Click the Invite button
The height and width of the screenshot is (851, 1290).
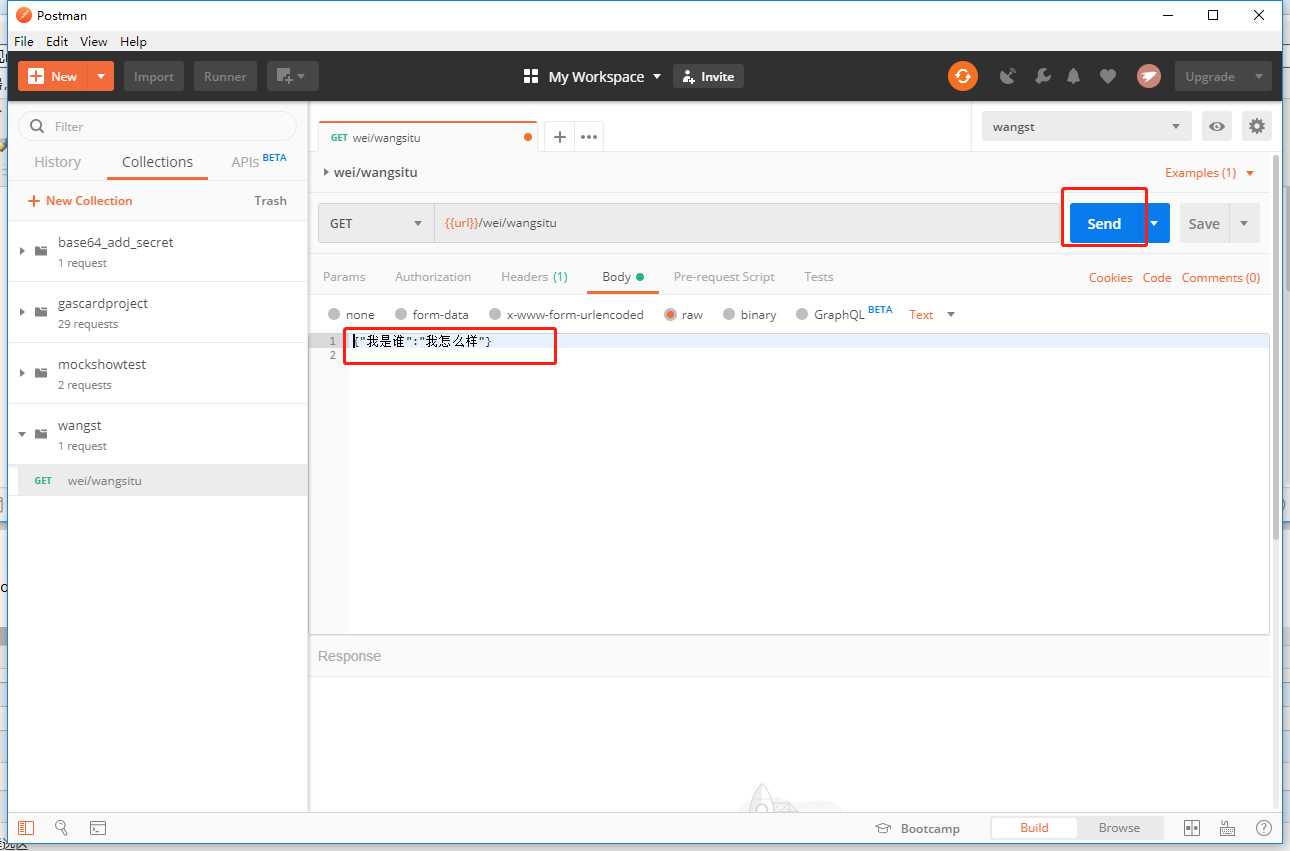(x=709, y=76)
